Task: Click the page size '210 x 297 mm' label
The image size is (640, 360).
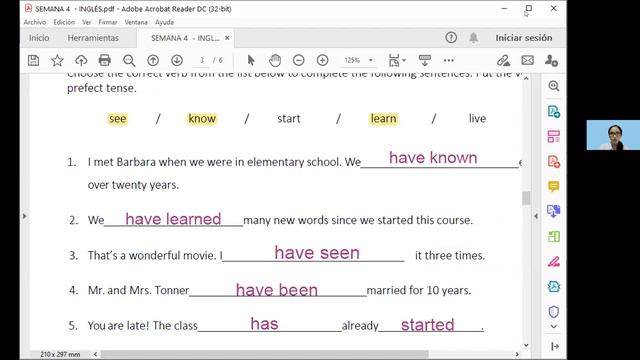Action: point(60,354)
